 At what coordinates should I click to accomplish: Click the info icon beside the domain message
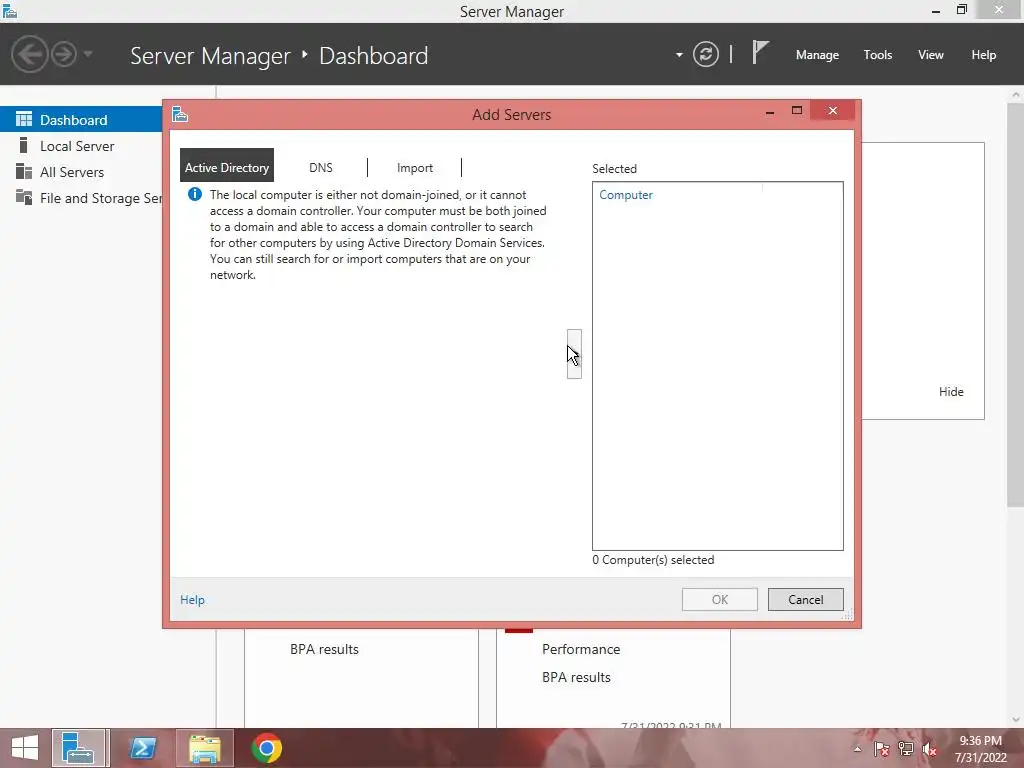[x=195, y=194]
